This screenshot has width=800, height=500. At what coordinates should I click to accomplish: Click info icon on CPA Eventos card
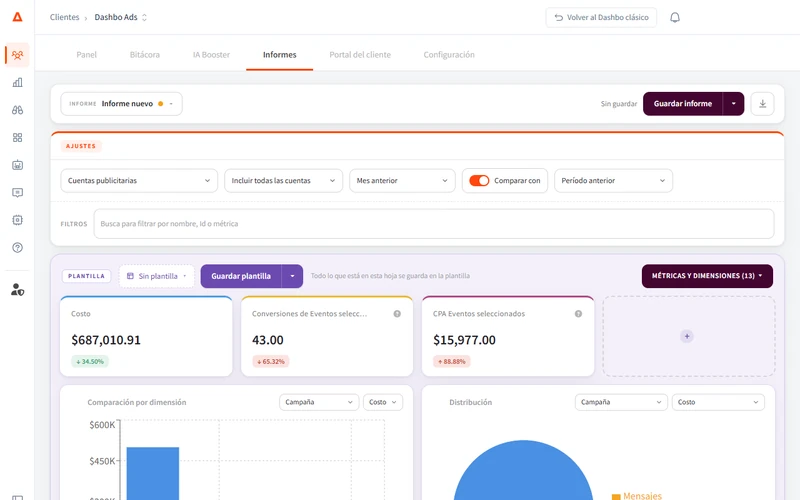tap(578, 314)
